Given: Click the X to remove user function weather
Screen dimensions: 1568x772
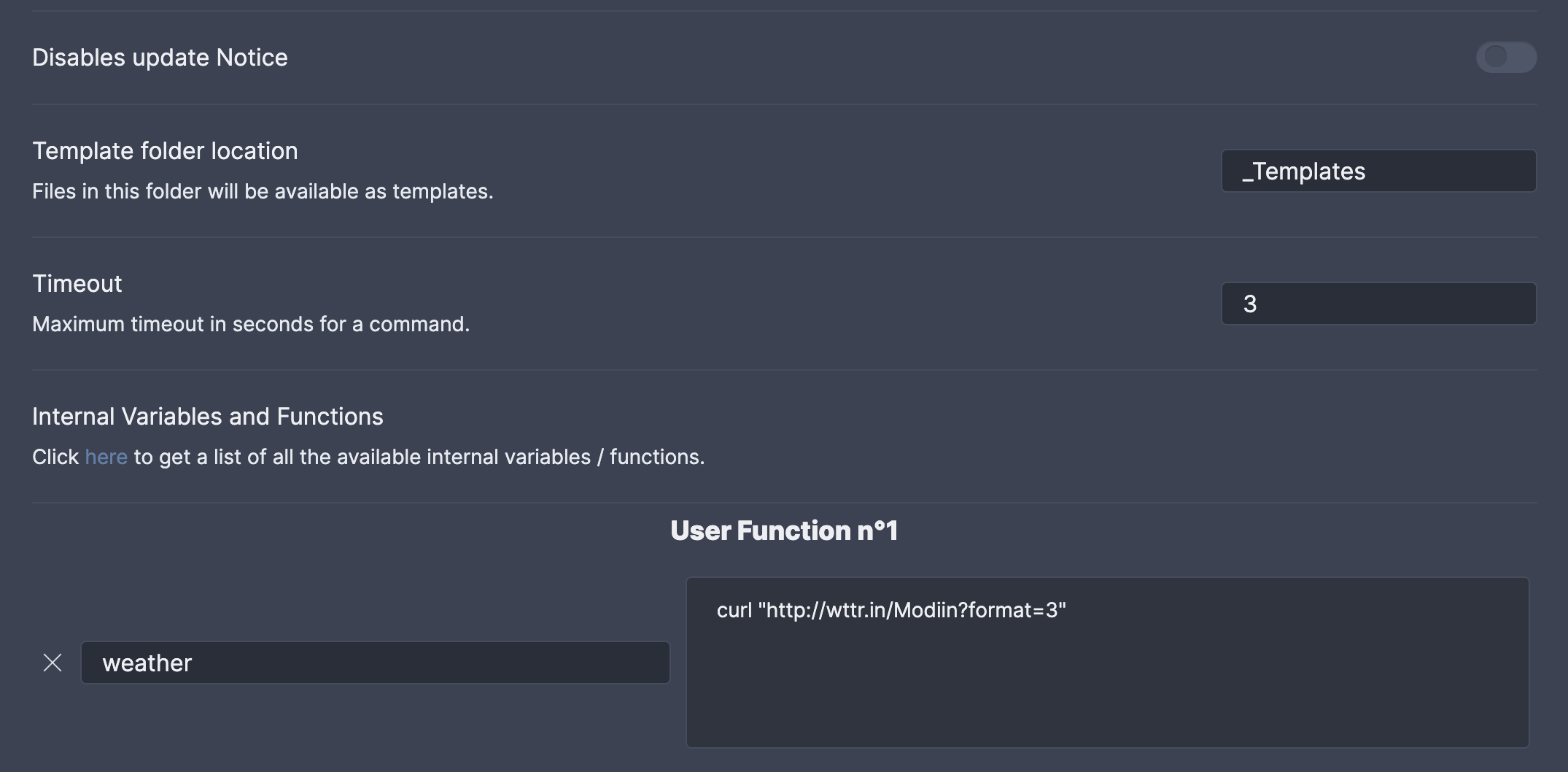Looking at the screenshot, I should (x=53, y=663).
